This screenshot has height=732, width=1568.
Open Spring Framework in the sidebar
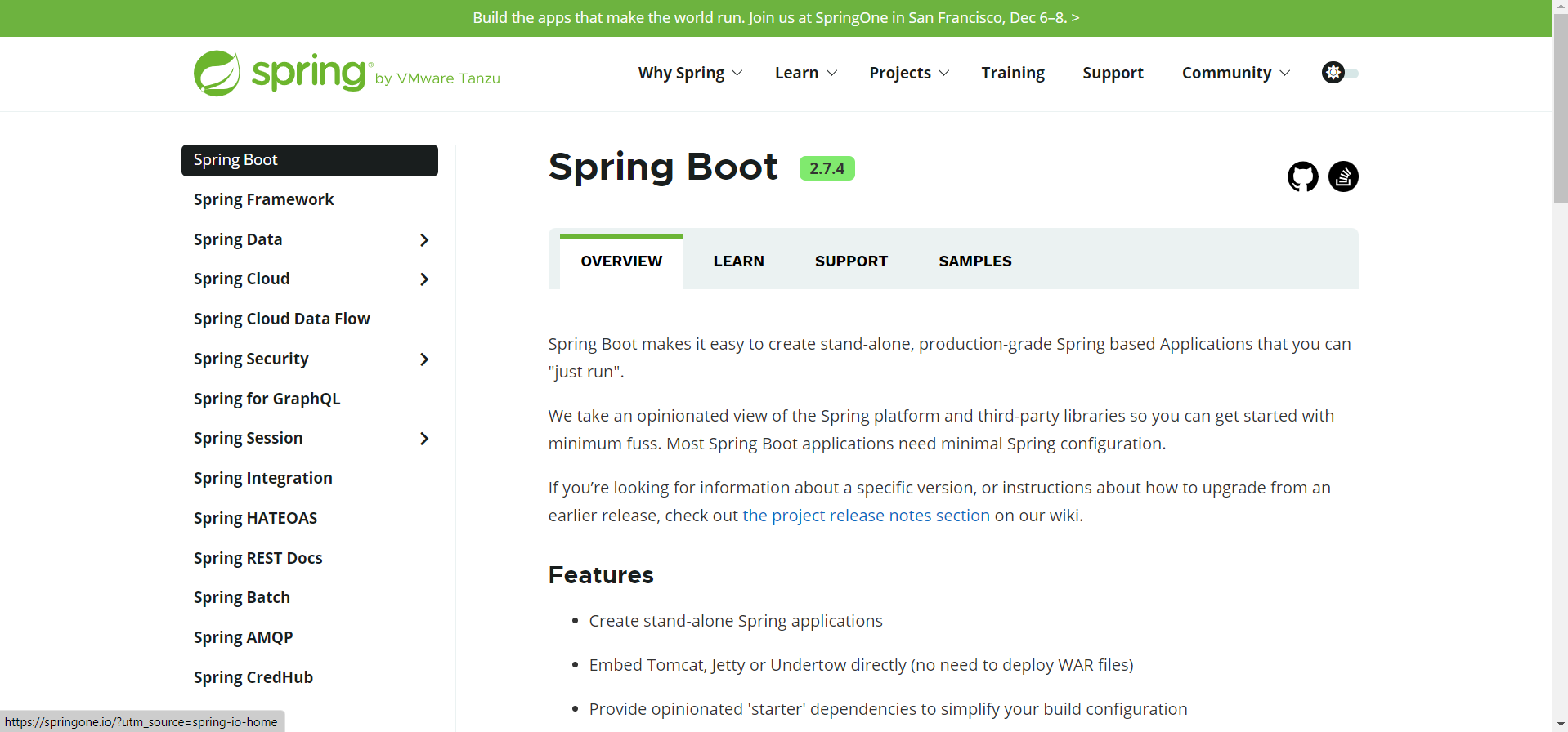click(x=263, y=200)
